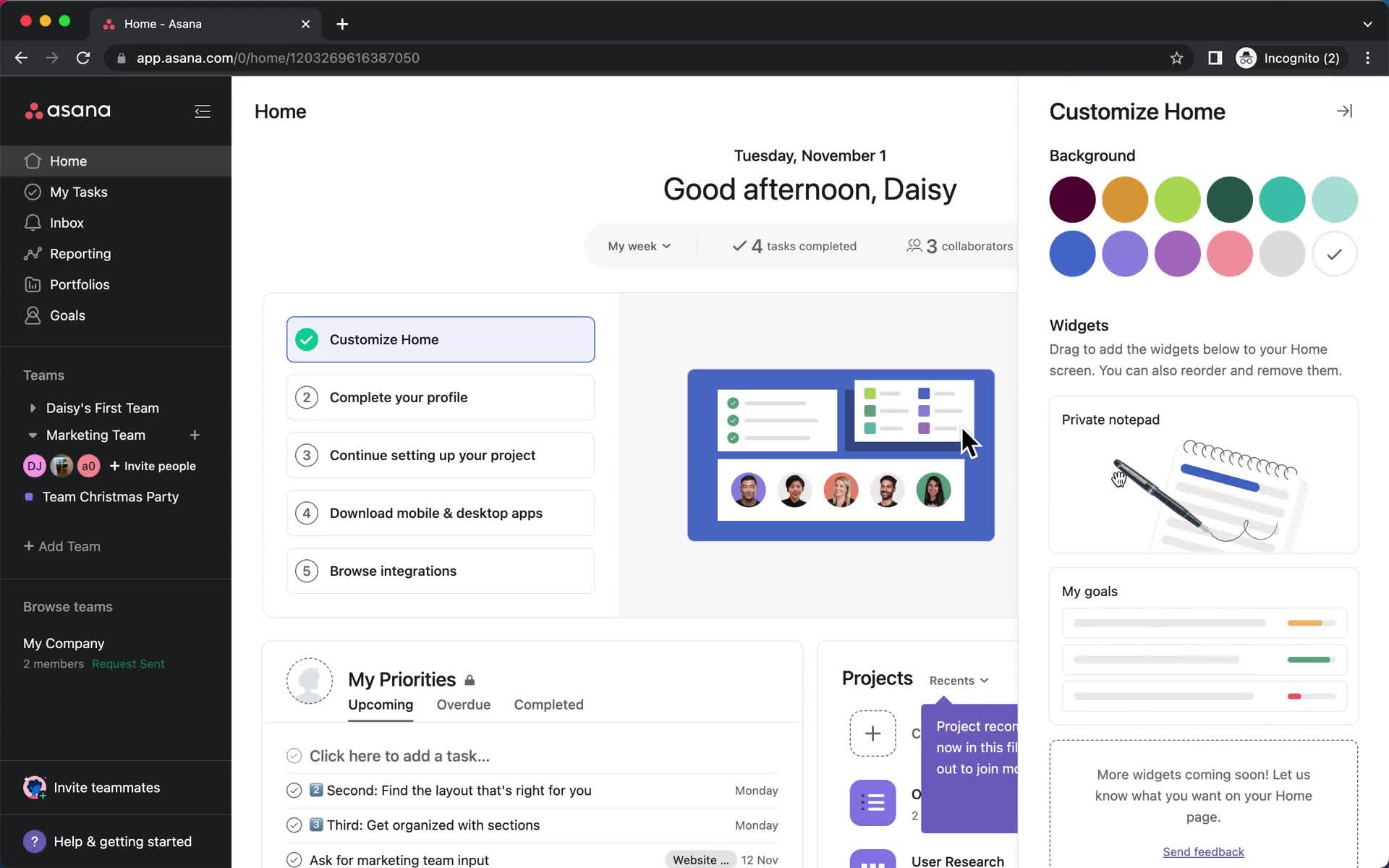This screenshot has width=1389, height=868.
Task: Open the My week dropdown
Action: click(640, 246)
